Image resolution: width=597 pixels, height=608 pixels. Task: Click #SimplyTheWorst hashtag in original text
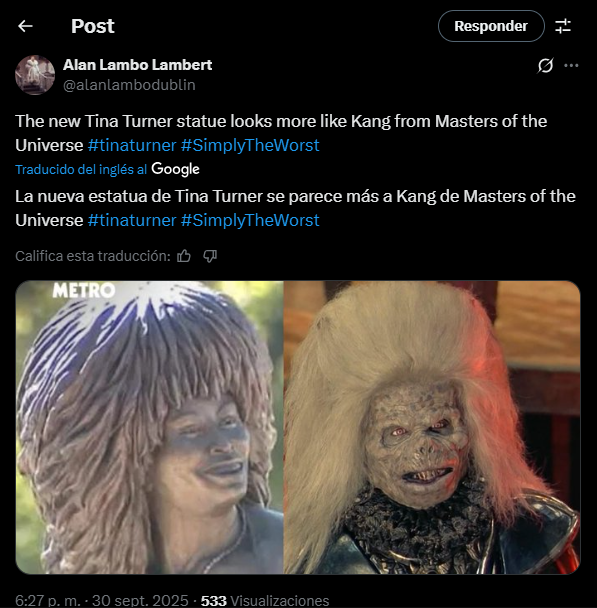[x=250, y=145]
